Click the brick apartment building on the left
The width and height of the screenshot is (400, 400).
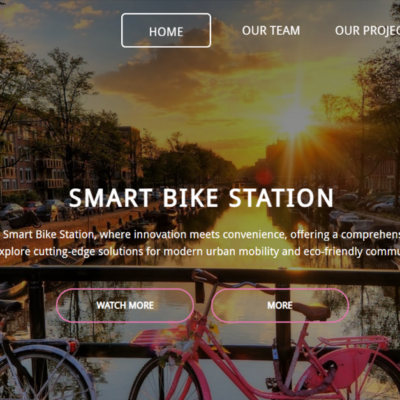(x=30, y=160)
